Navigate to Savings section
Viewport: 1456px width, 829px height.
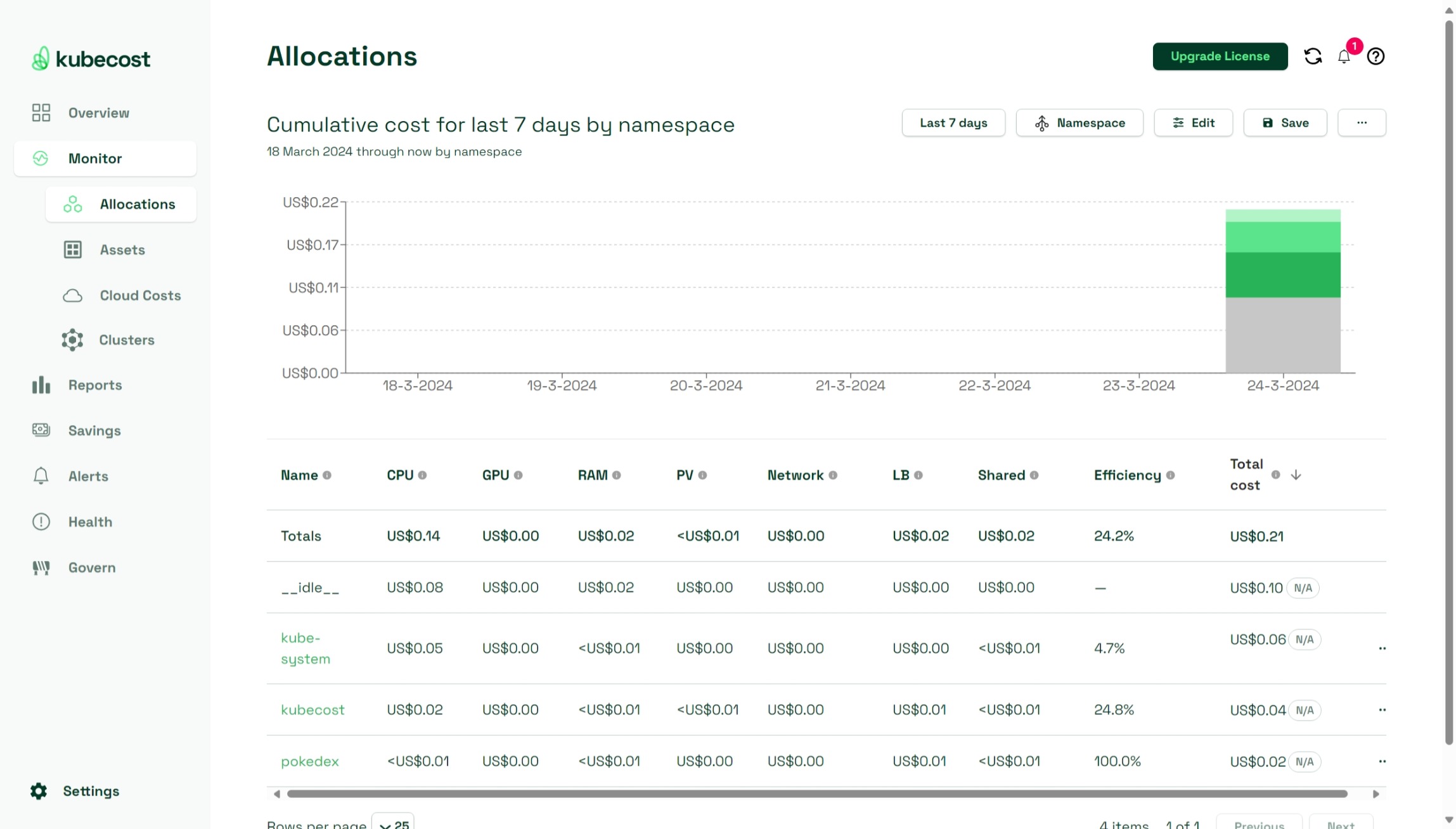pyautogui.click(x=94, y=431)
